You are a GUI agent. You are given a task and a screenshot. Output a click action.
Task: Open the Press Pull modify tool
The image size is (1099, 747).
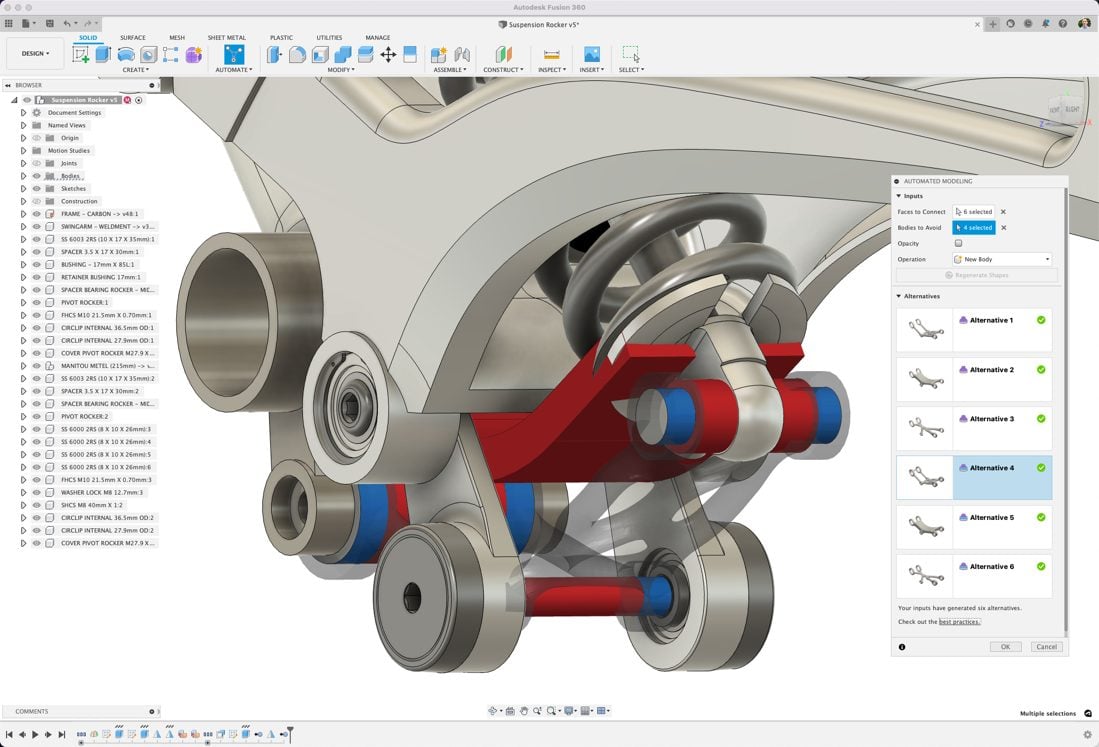273,55
